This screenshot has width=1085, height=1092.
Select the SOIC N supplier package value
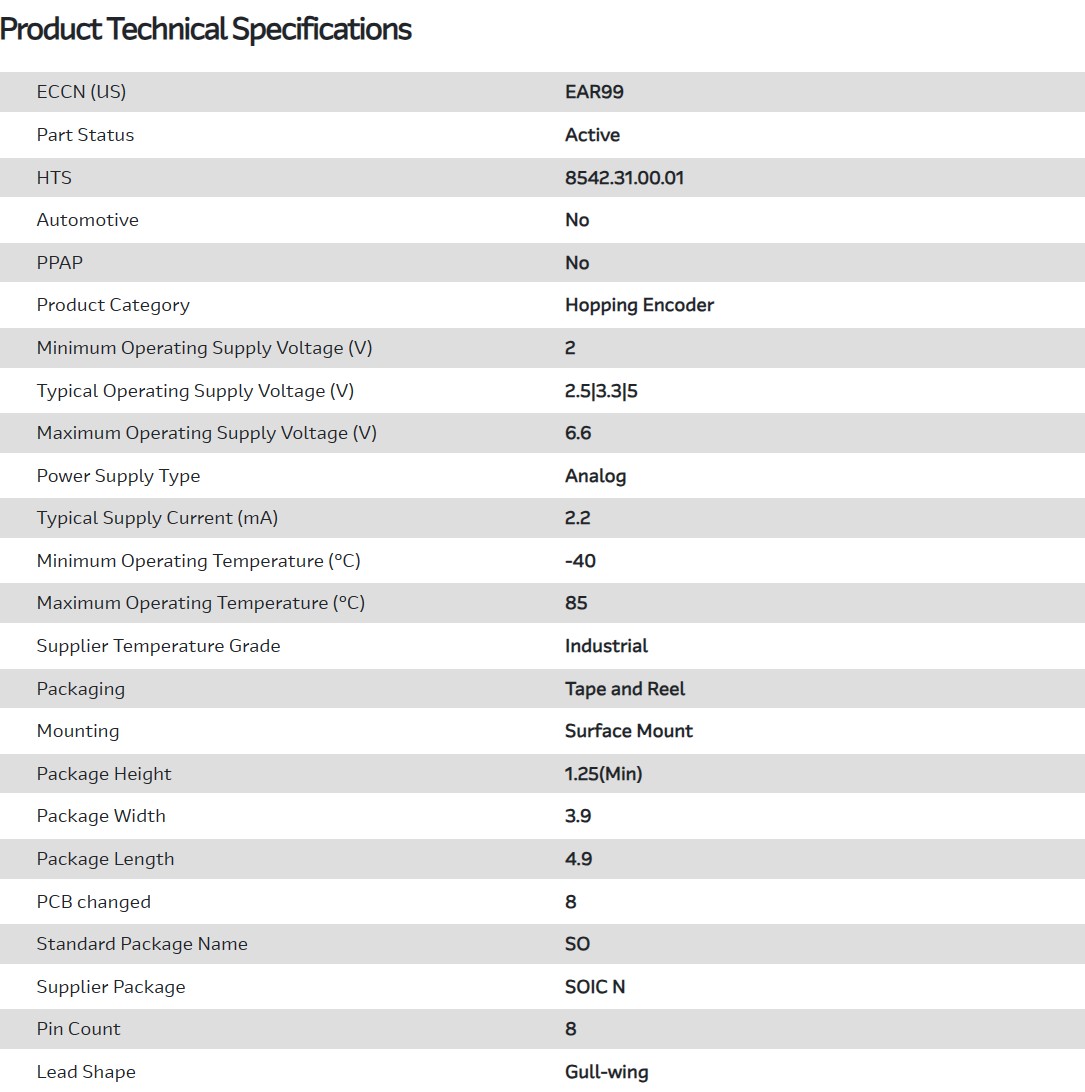595,987
